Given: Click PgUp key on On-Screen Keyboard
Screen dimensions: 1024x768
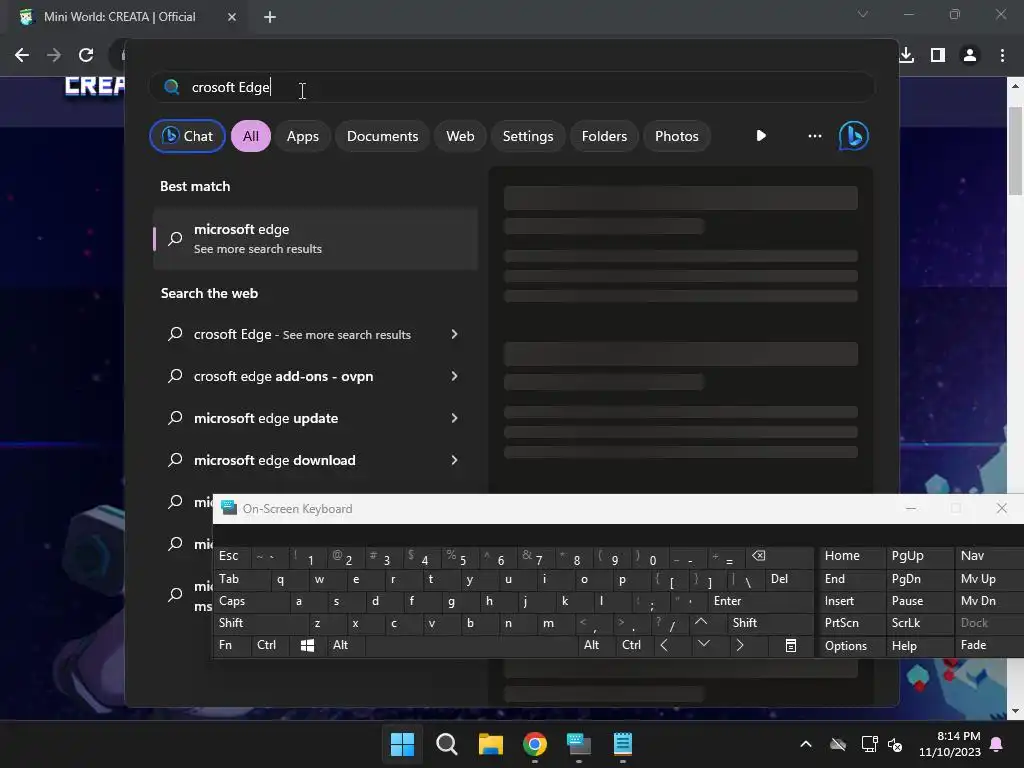Looking at the screenshot, I should 920,556.
